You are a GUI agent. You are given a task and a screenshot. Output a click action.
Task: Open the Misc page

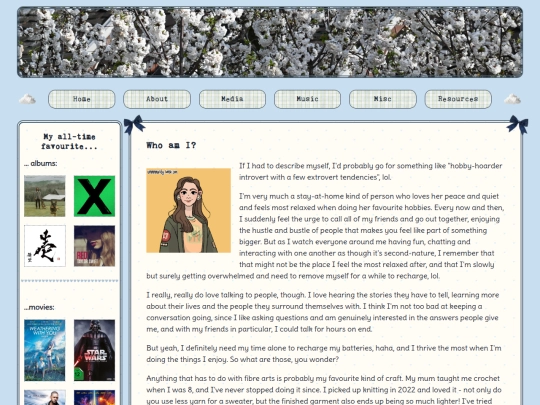coord(383,99)
